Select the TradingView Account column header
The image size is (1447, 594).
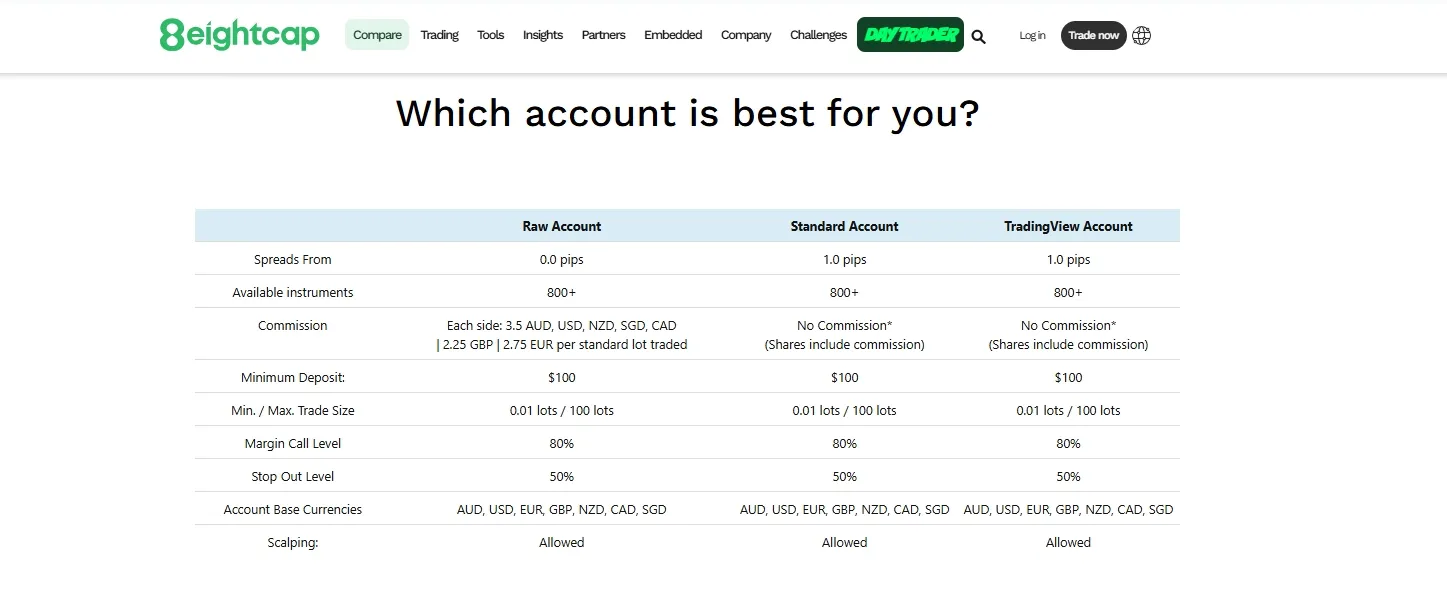1068,226
